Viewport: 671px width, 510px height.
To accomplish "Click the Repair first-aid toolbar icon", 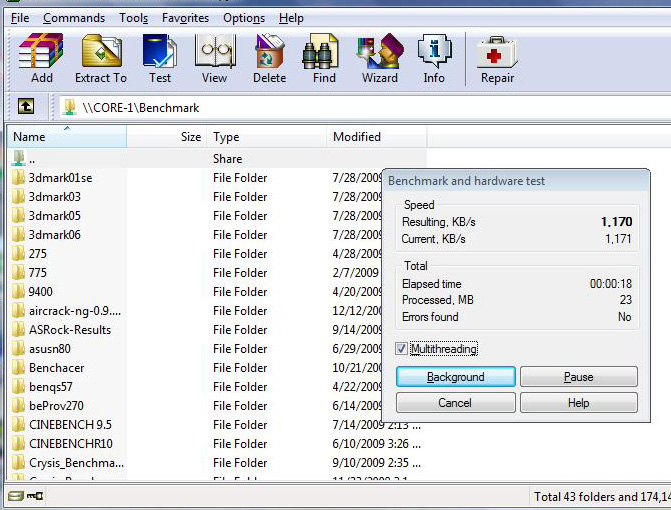I will (x=497, y=53).
